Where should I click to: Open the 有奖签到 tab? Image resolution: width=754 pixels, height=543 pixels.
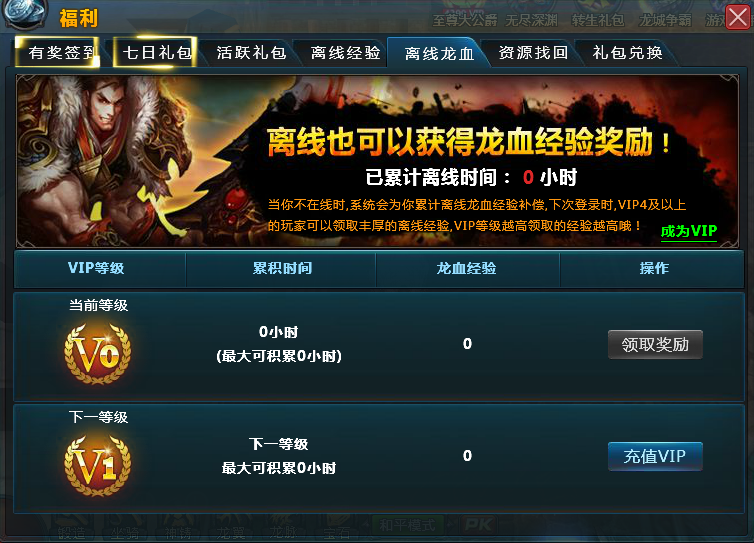58,52
